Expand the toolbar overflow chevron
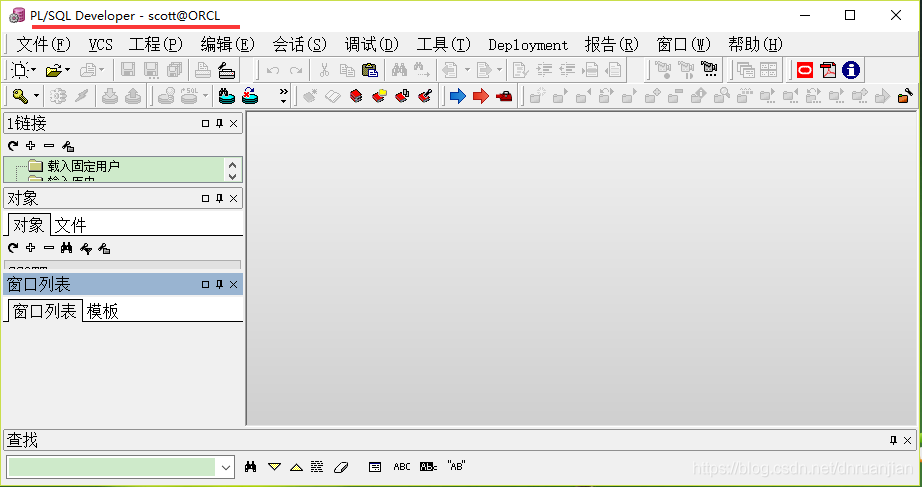 (x=284, y=96)
